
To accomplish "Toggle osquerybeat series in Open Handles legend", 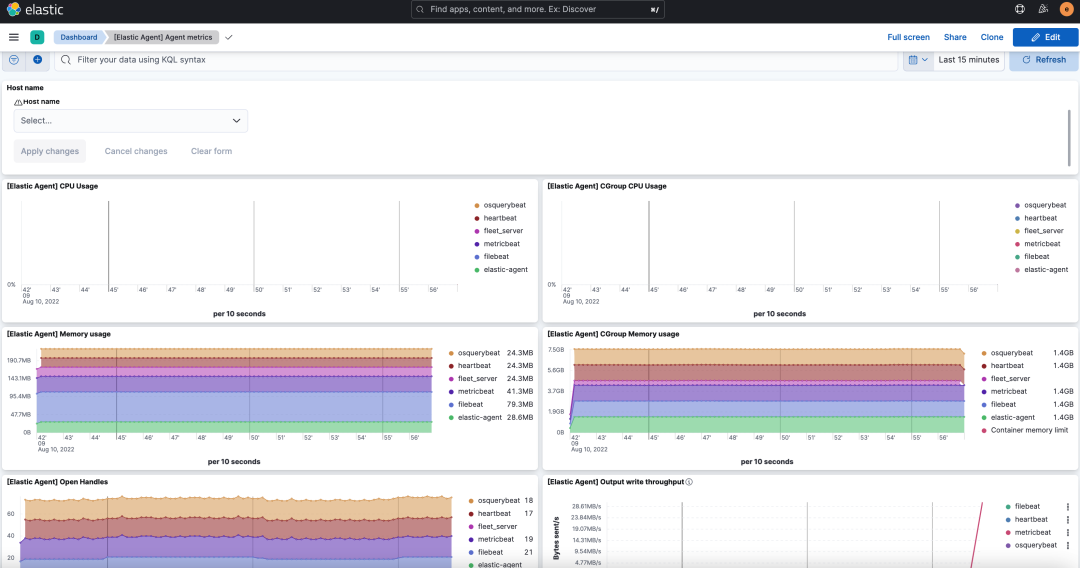I will (499, 501).
